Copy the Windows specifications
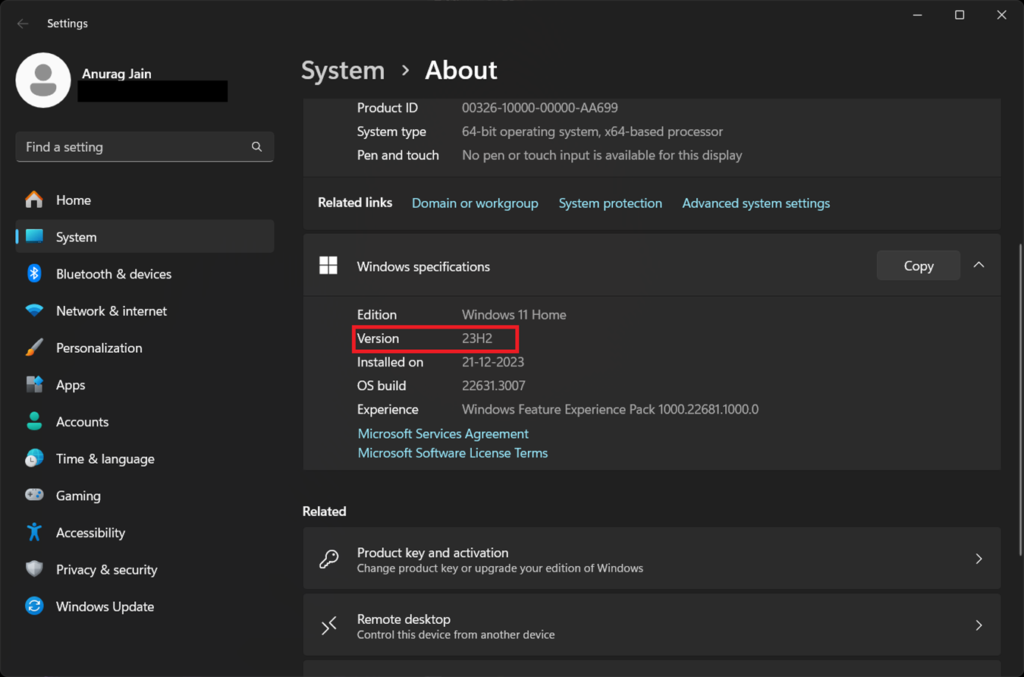This screenshot has width=1024, height=677. point(918,266)
